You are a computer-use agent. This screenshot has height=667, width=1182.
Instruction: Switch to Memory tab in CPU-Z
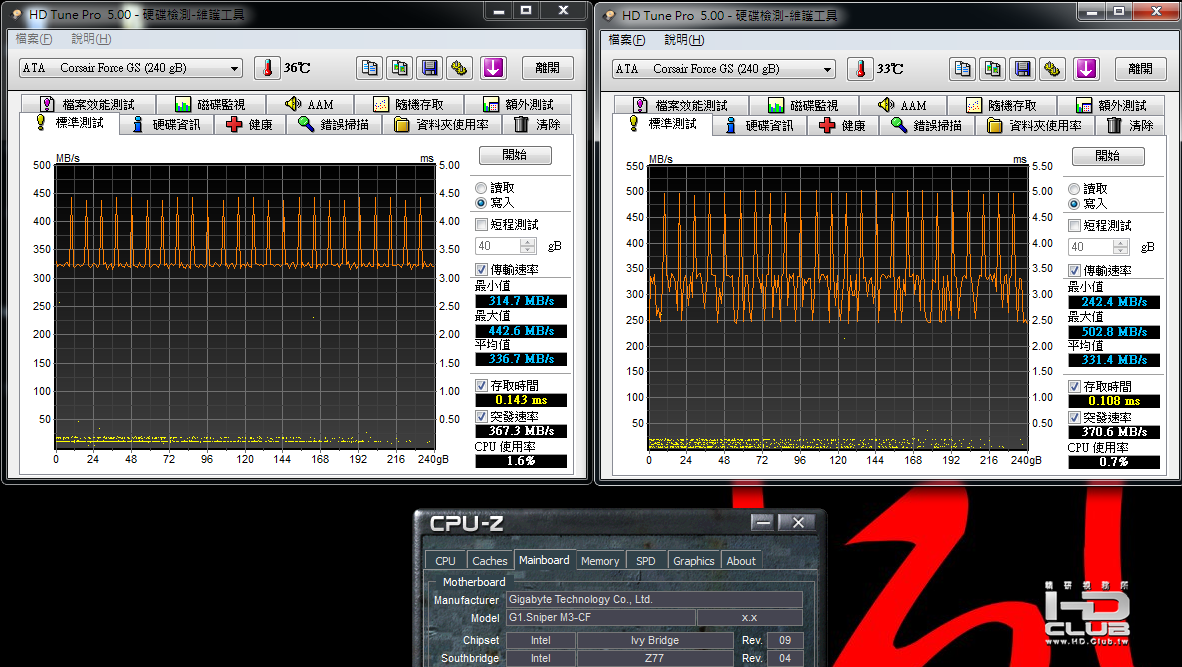[x=600, y=561]
